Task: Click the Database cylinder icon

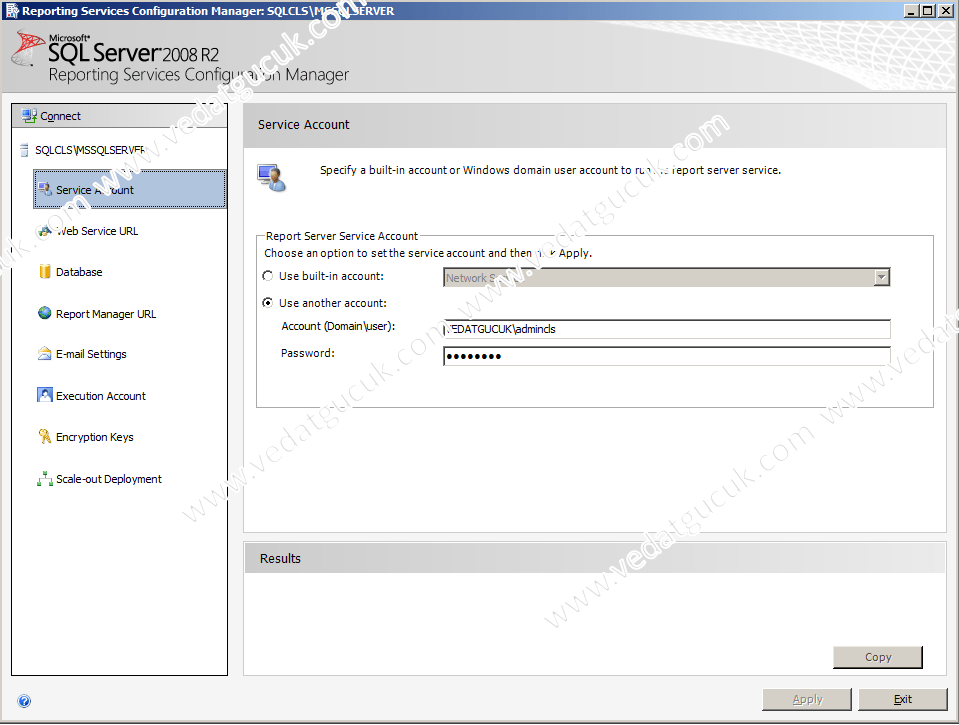Action: coord(45,272)
